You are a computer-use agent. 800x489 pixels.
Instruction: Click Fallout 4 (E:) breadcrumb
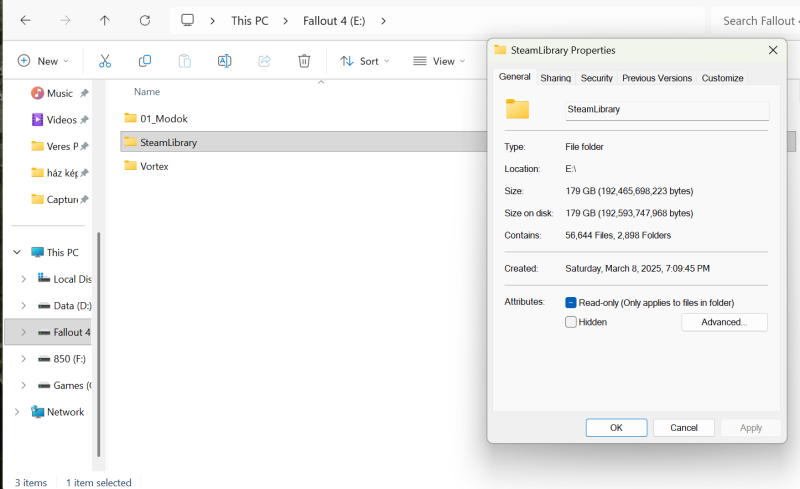click(x=334, y=21)
